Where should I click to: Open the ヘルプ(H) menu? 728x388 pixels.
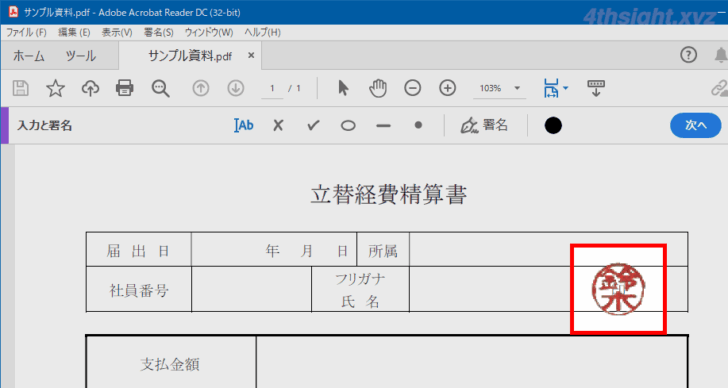click(262, 32)
